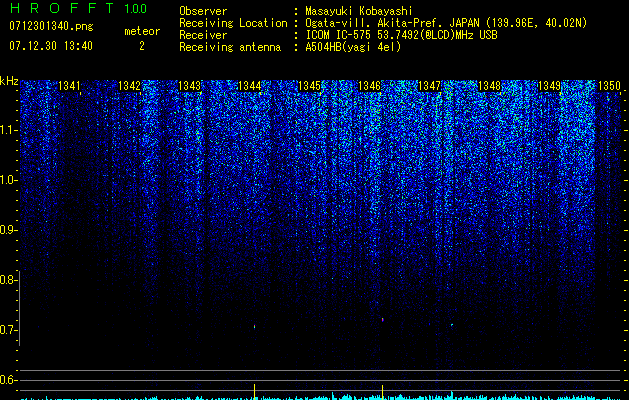629x400 pixels.
Task: Click the 1.0 kHz axis label
Action: click(x=9, y=180)
